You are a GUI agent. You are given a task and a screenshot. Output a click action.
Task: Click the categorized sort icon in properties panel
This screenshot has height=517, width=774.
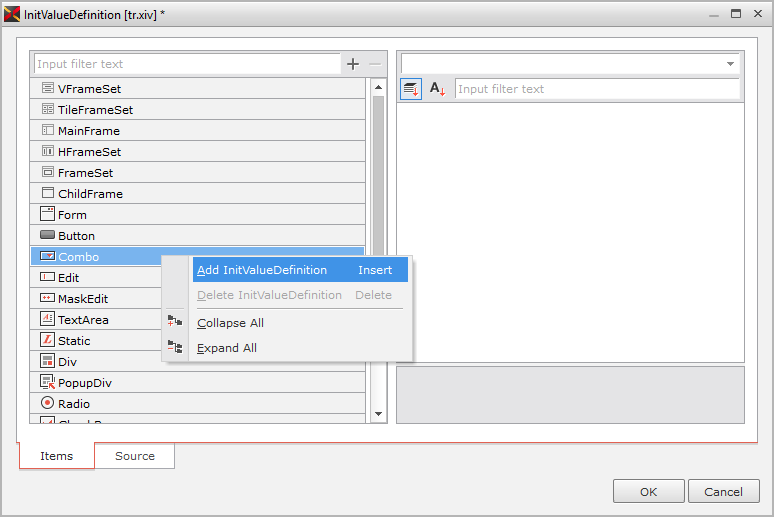(411, 89)
